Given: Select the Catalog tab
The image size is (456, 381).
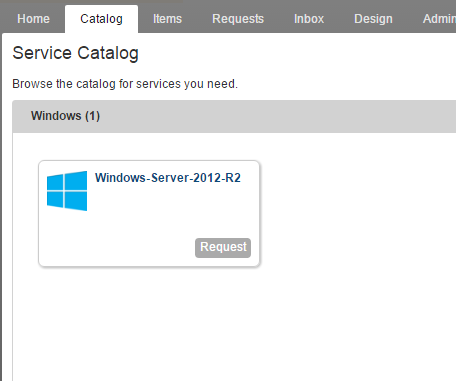Looking at the screenshot, I should (101, 19).
